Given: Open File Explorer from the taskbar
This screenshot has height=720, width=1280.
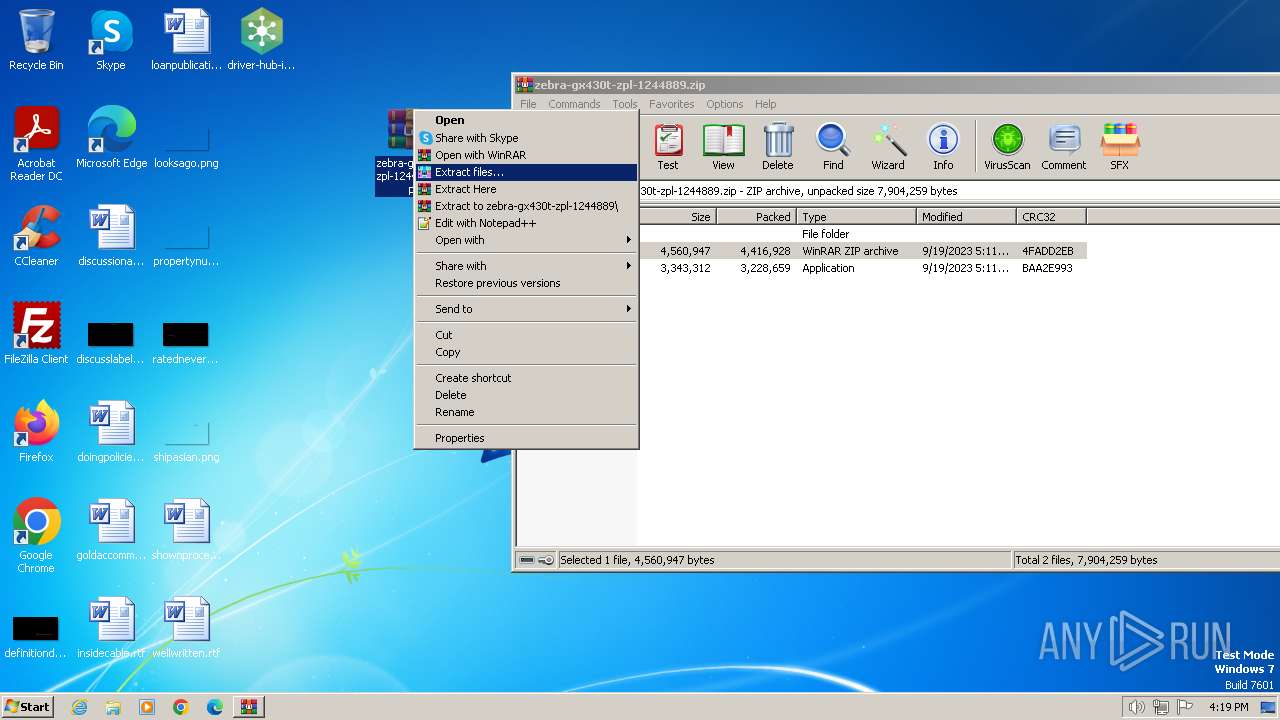Looking at the screenshot, I should 113,707.
